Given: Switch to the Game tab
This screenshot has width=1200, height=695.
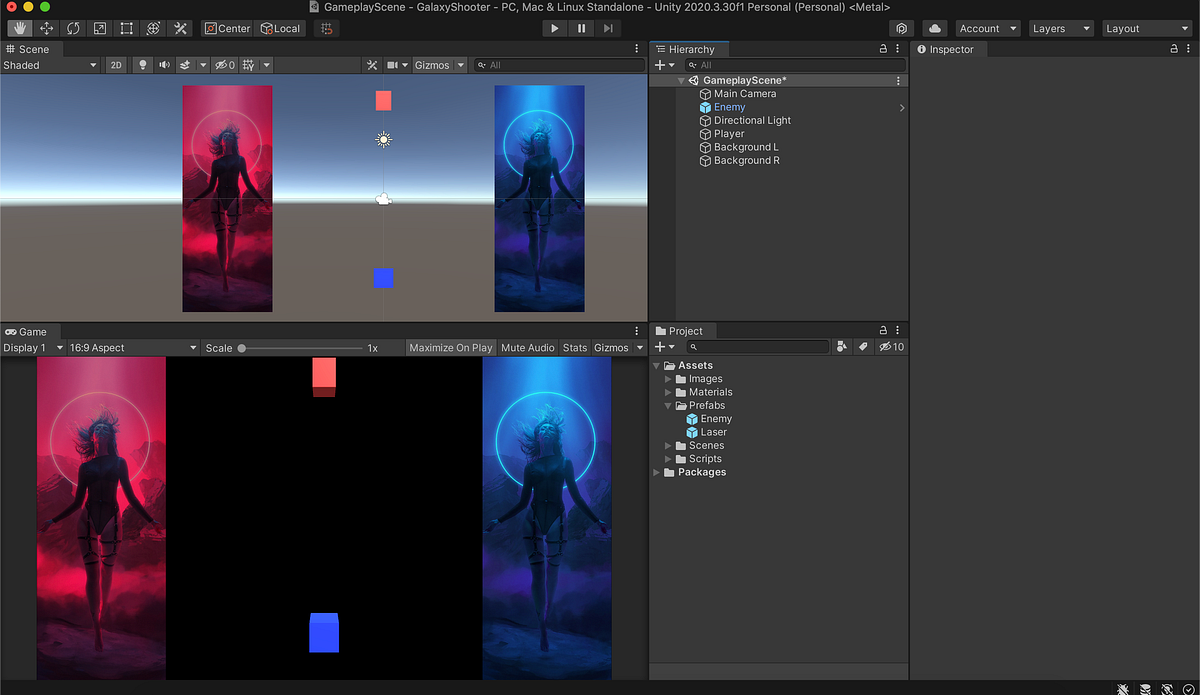Looking at the screenshot, I should click(x=25, y=331).
